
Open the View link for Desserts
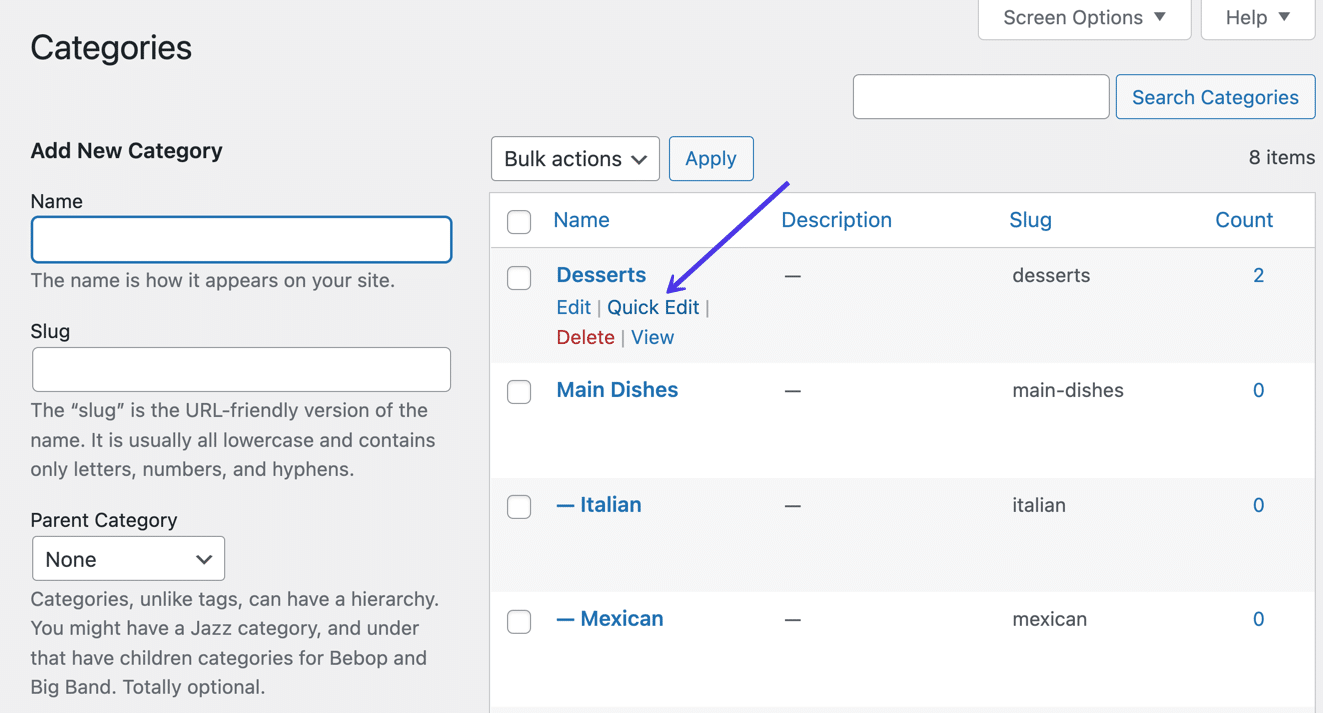click(x=652, y=337)
